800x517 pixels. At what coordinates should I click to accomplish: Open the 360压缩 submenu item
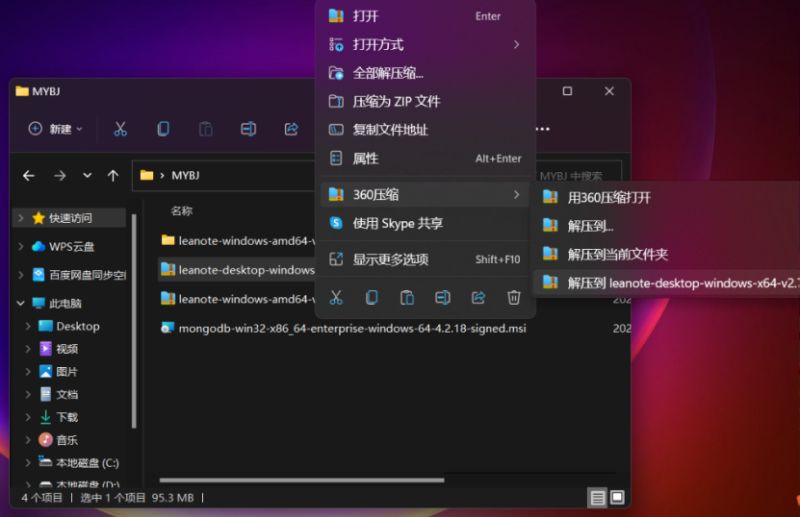425,194
